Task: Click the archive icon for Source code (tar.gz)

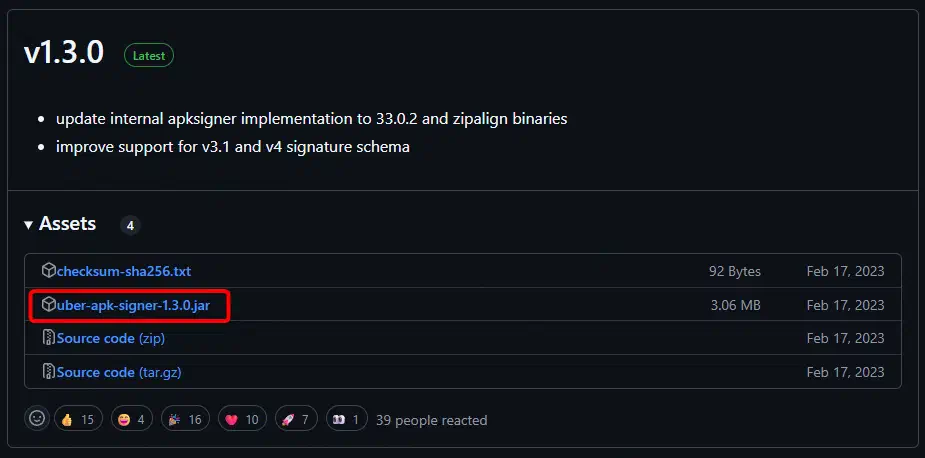Action: click(49, 372)
